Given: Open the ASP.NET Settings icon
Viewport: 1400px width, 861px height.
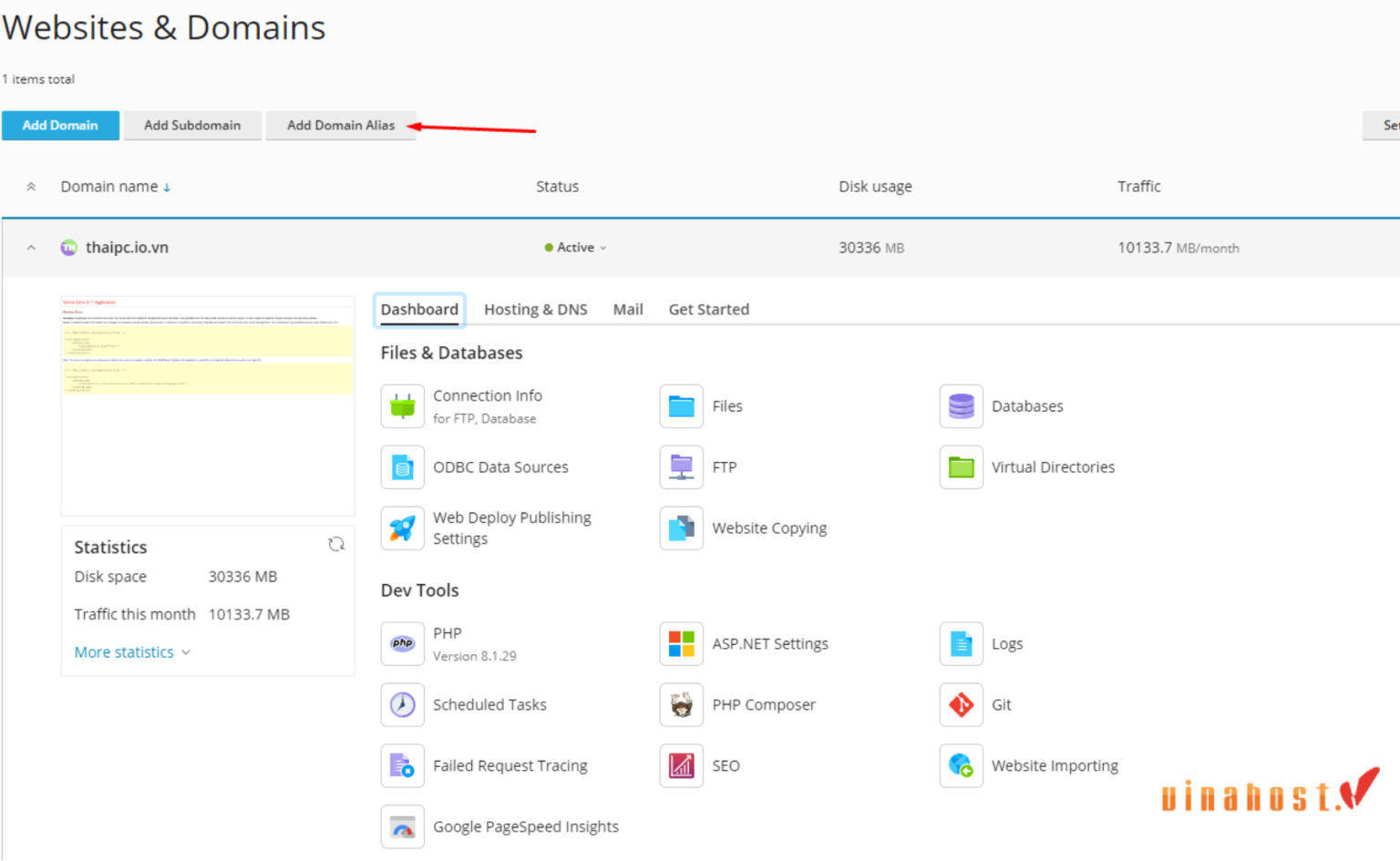Looking at the screenshot, I should click(681, 644).
